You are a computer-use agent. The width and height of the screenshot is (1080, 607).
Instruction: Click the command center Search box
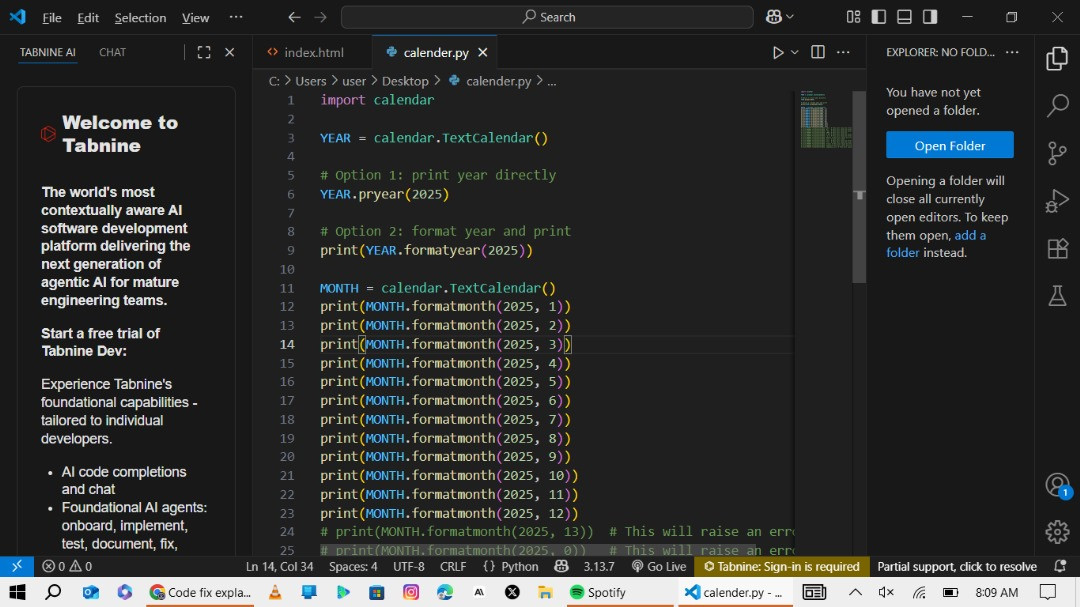coord(547,17)
